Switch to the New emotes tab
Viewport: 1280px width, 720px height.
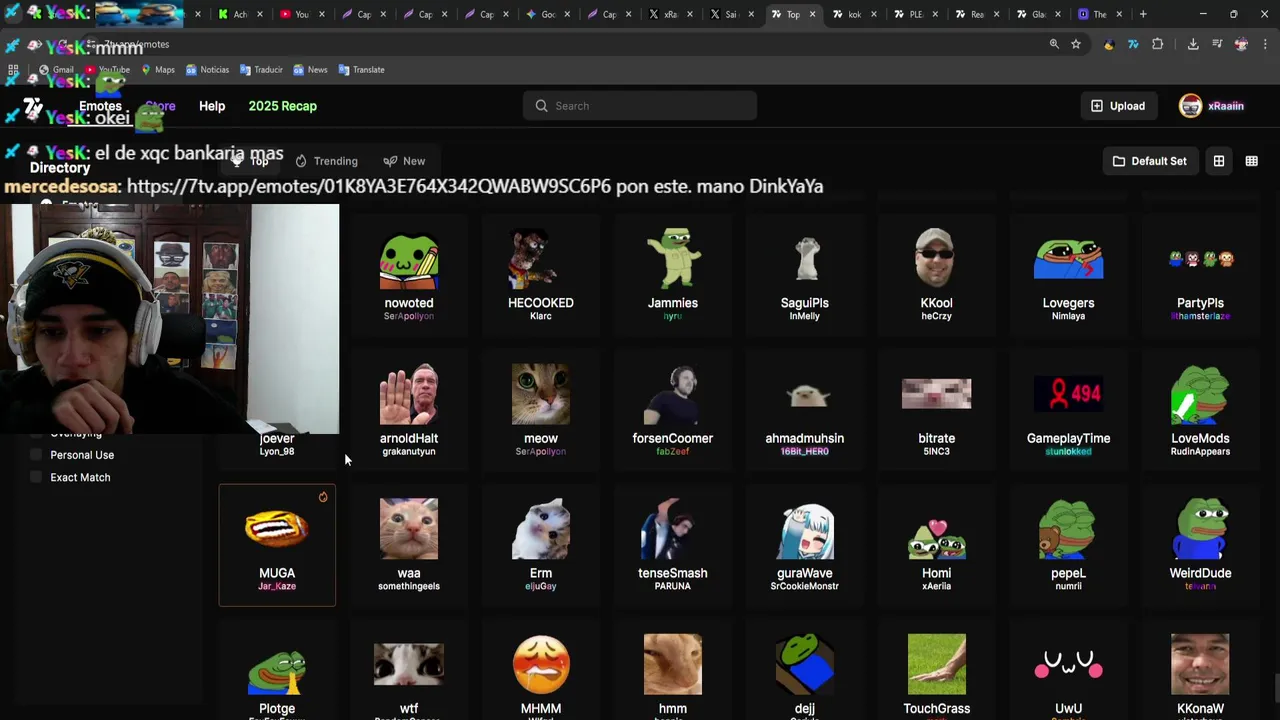(x=404, y=161)
